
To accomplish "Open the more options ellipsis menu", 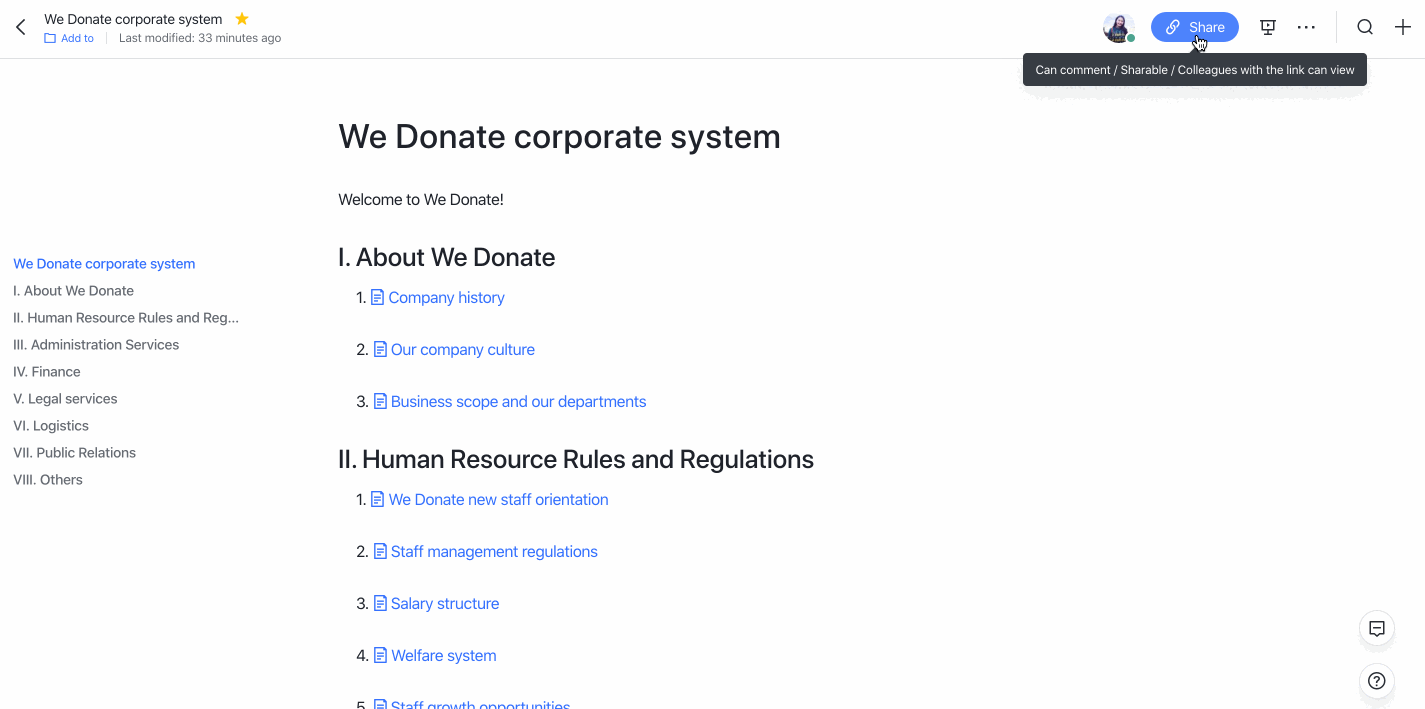I will click(1306, 27).
